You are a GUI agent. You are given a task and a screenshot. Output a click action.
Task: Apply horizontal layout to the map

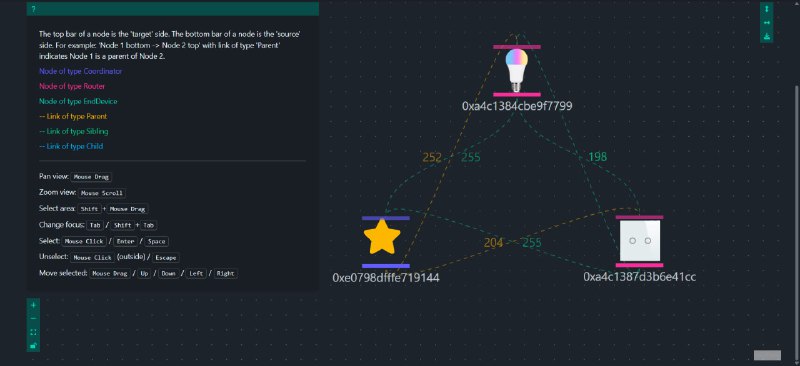(766, 22)
